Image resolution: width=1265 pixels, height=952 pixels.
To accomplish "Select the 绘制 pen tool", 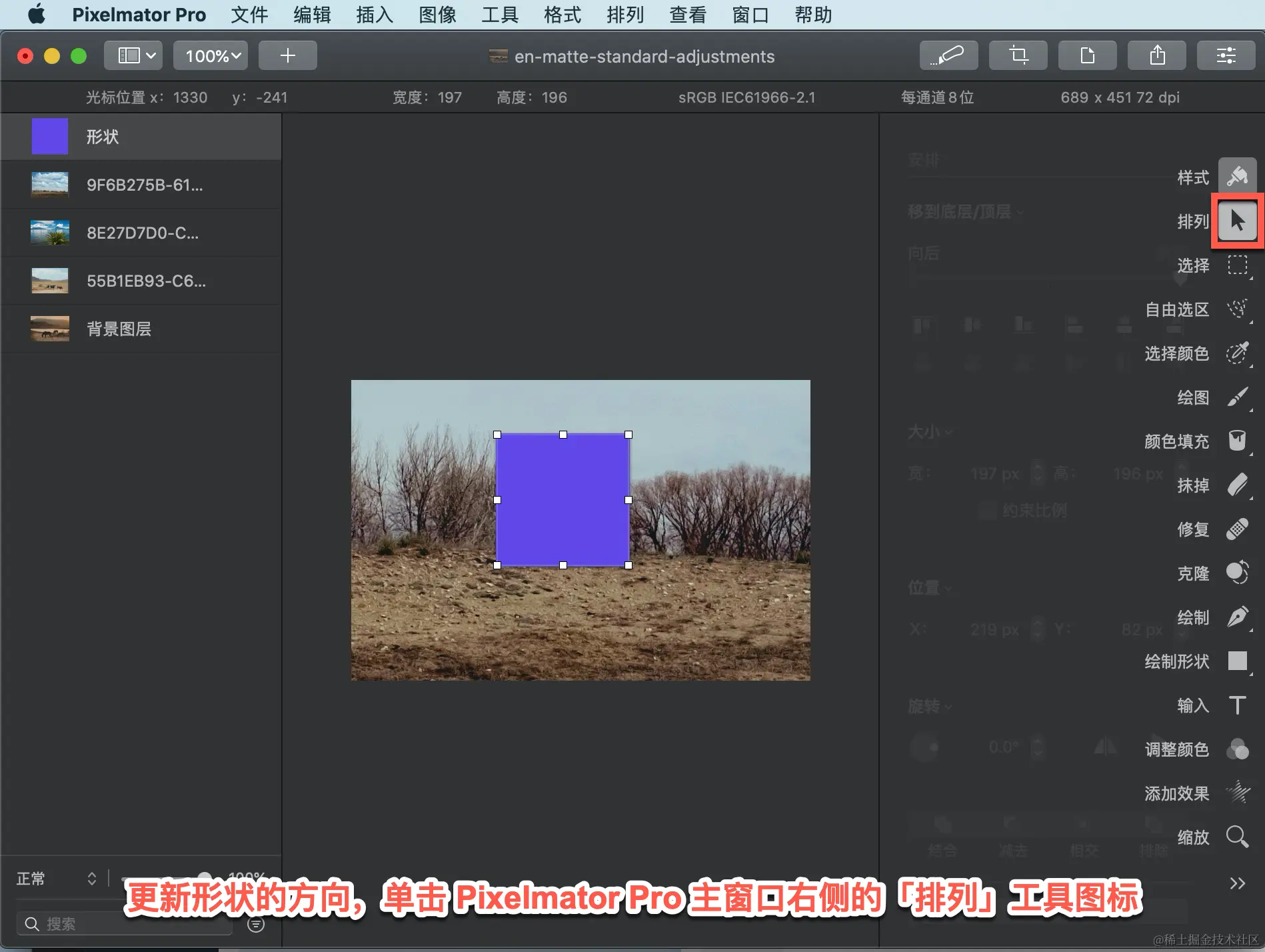I will coord(1237,617).
